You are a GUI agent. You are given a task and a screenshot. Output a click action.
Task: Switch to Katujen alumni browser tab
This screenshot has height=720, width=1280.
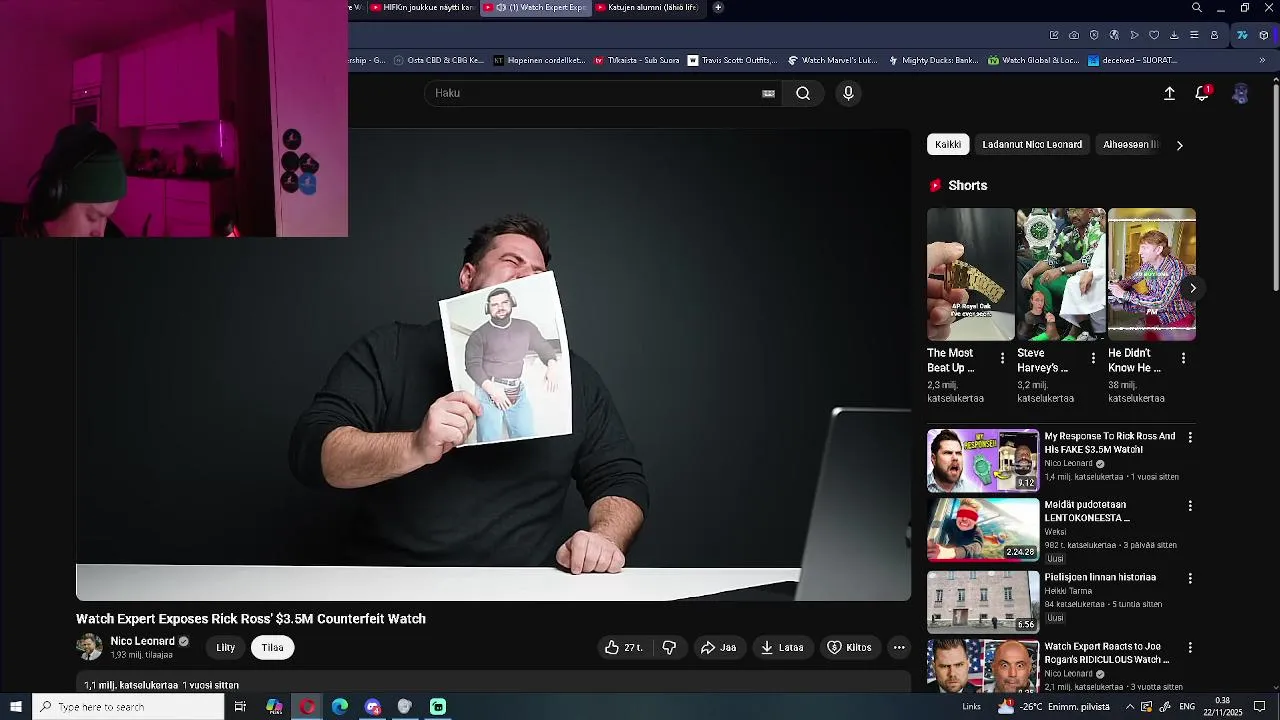coord(652,7)
